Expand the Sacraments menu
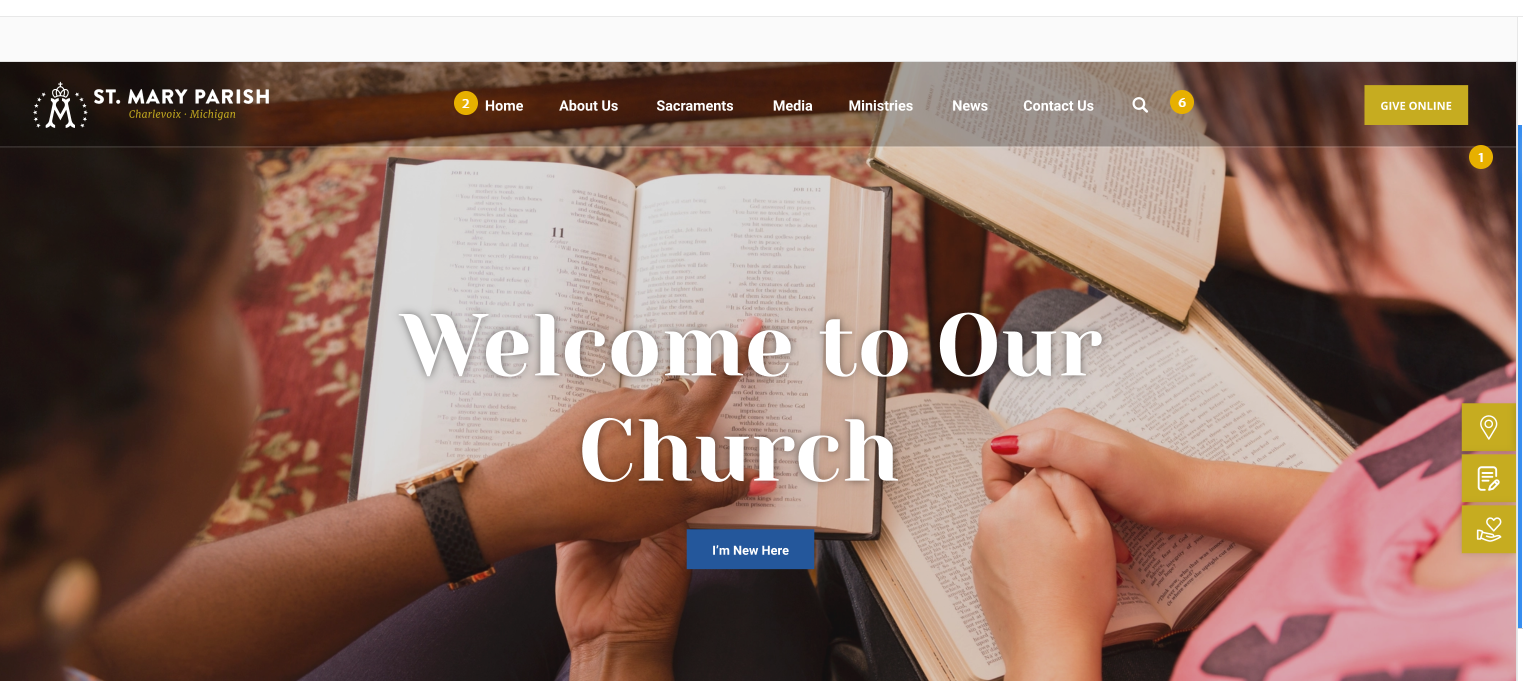Viewport: 1523px width, 681px height. tap(695, 105)
